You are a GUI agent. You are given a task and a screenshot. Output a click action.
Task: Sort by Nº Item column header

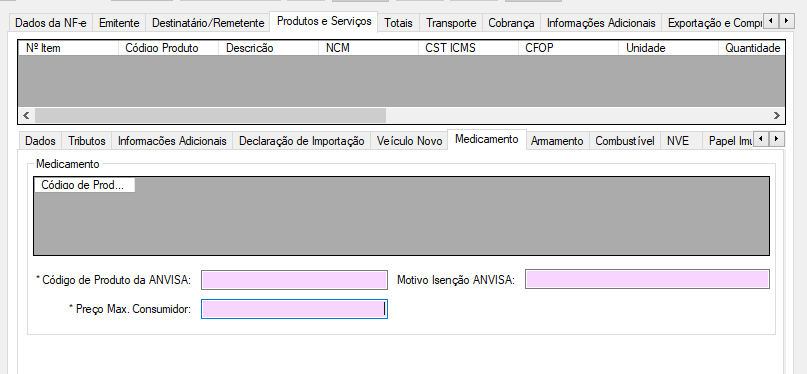pyautogui.click(x=69, y=48)
